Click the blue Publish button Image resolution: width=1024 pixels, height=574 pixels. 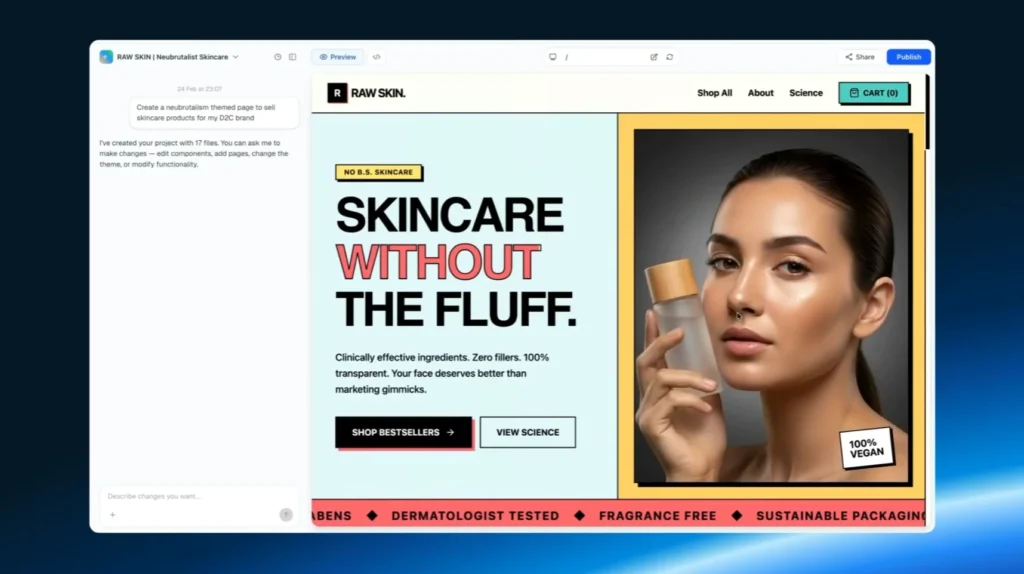click(x=908, y=57)
